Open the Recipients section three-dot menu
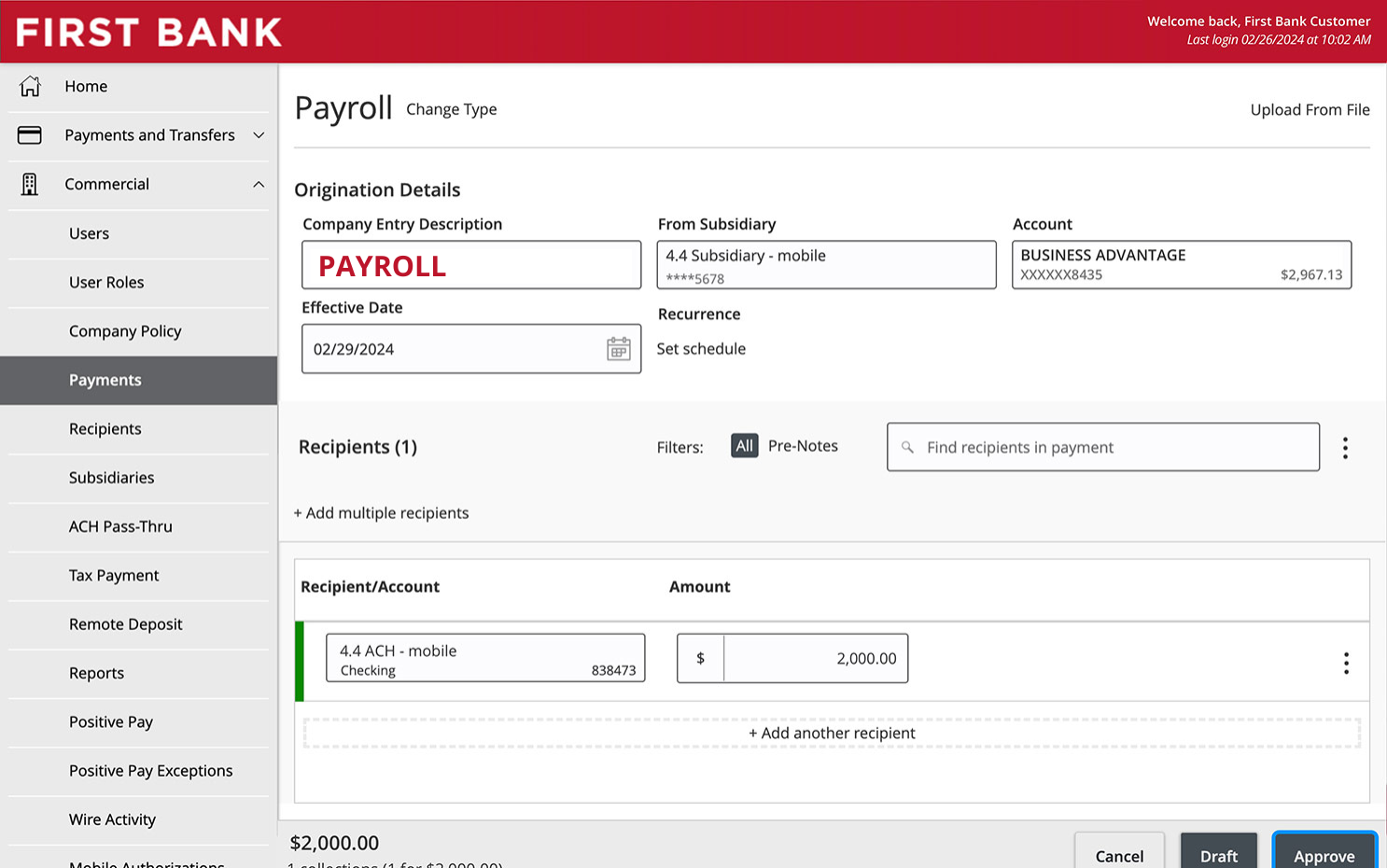The width and height of the screenshot is (1387, 868). tap(1345, 448)
